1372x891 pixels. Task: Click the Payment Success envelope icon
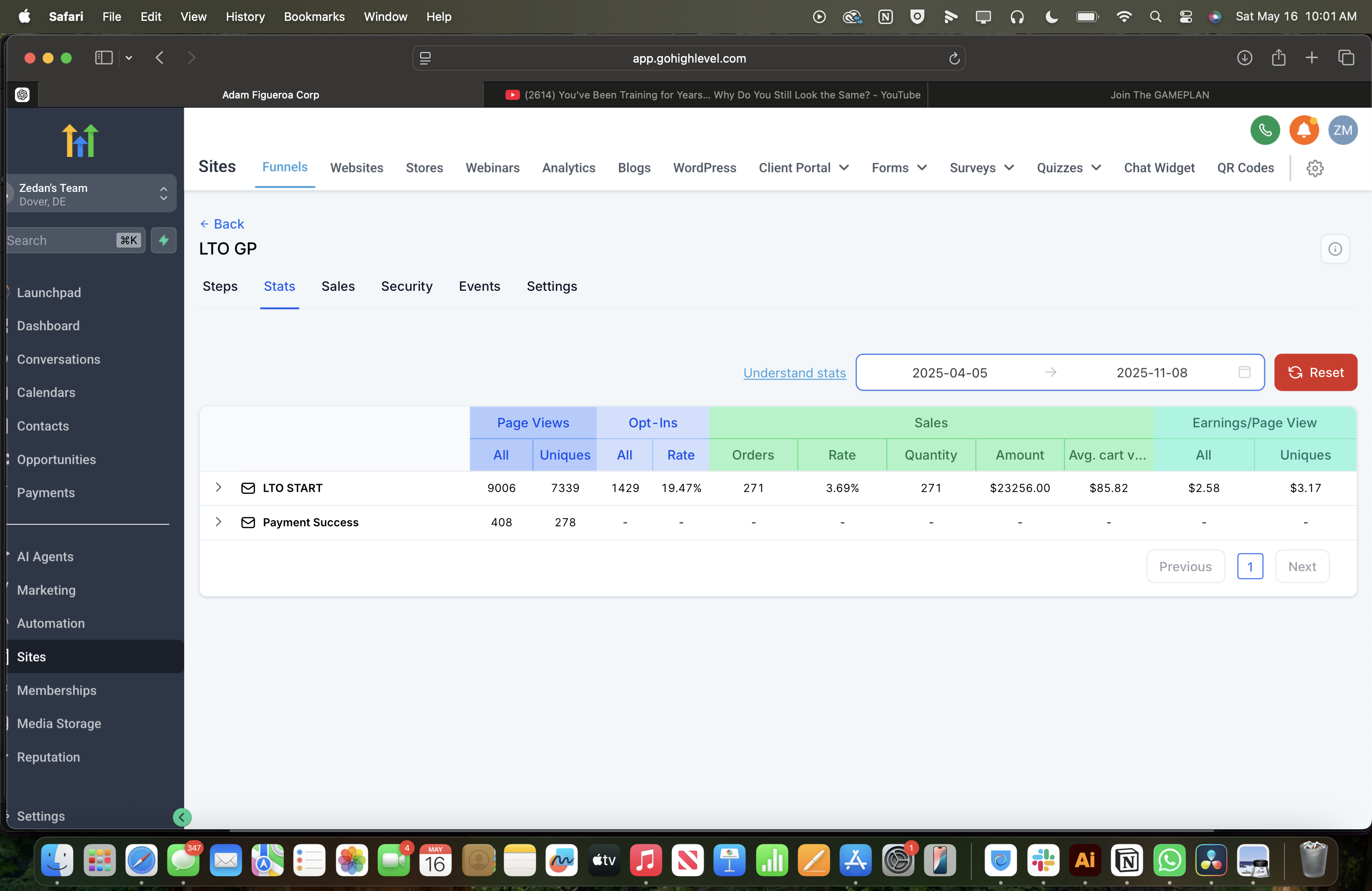coord(248,522)
